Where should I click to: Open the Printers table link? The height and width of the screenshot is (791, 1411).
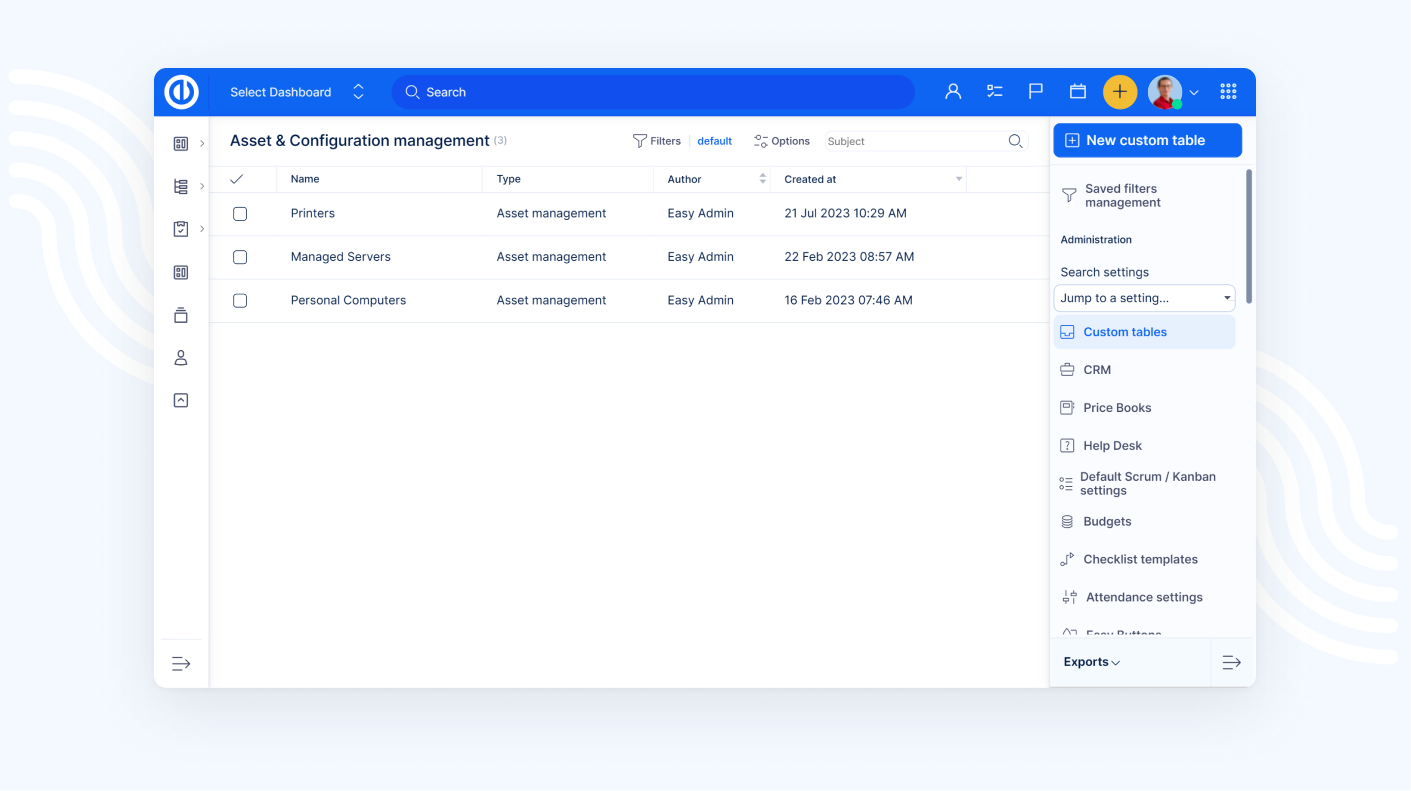point(312,214)
